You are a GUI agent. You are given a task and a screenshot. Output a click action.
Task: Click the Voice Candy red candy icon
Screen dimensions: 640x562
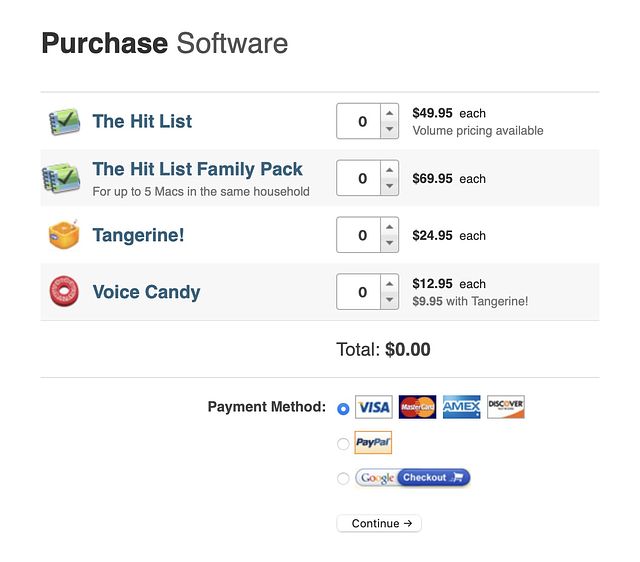coord(64,291)
